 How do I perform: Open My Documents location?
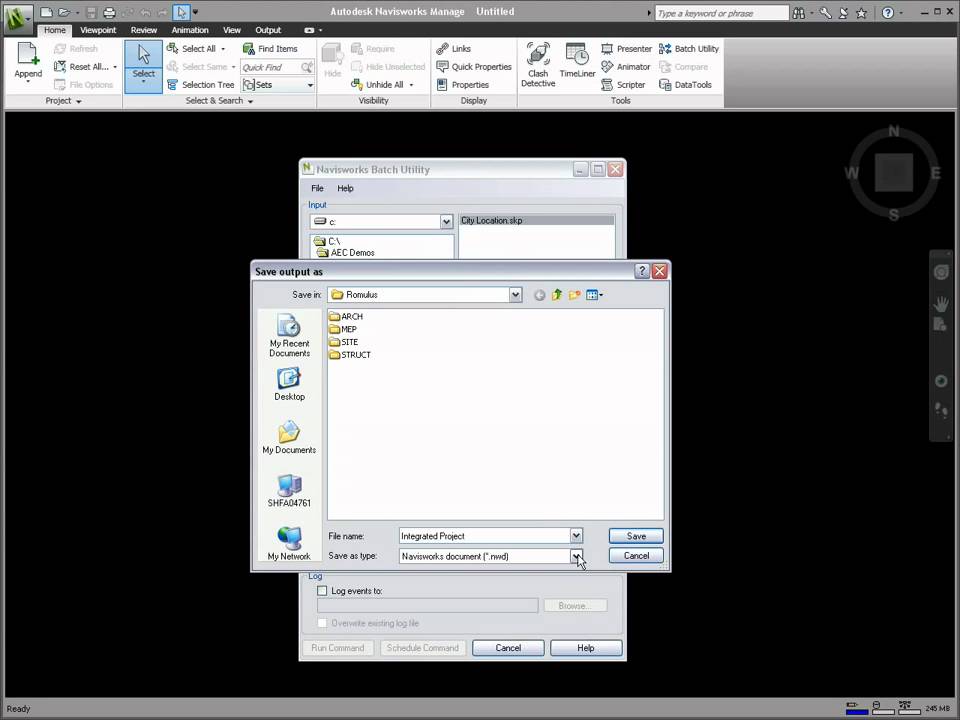[x=289, y=437]
